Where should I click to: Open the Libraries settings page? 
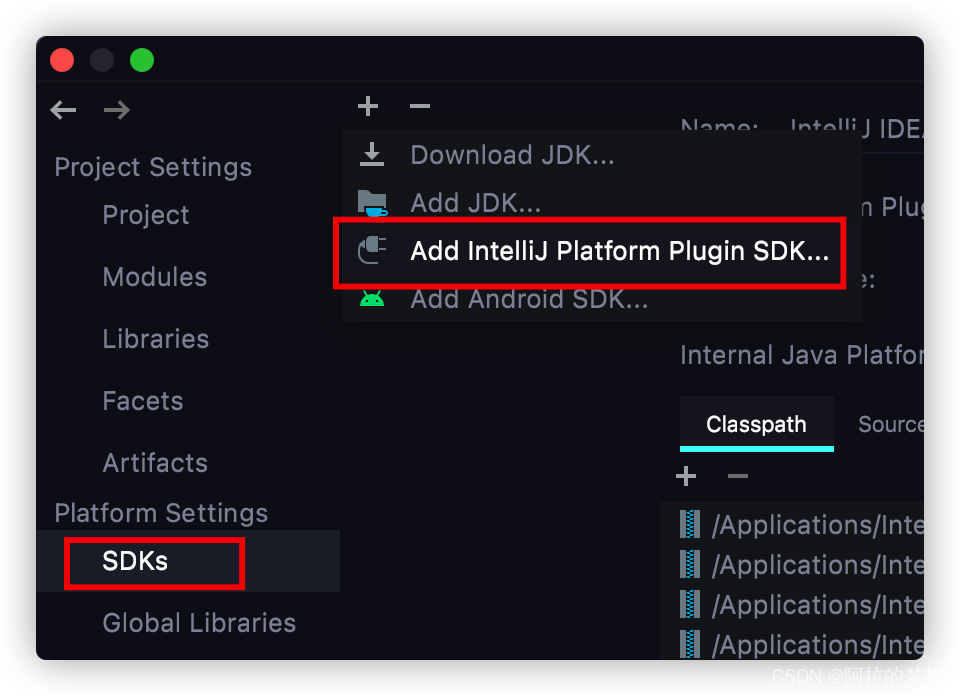156,339
